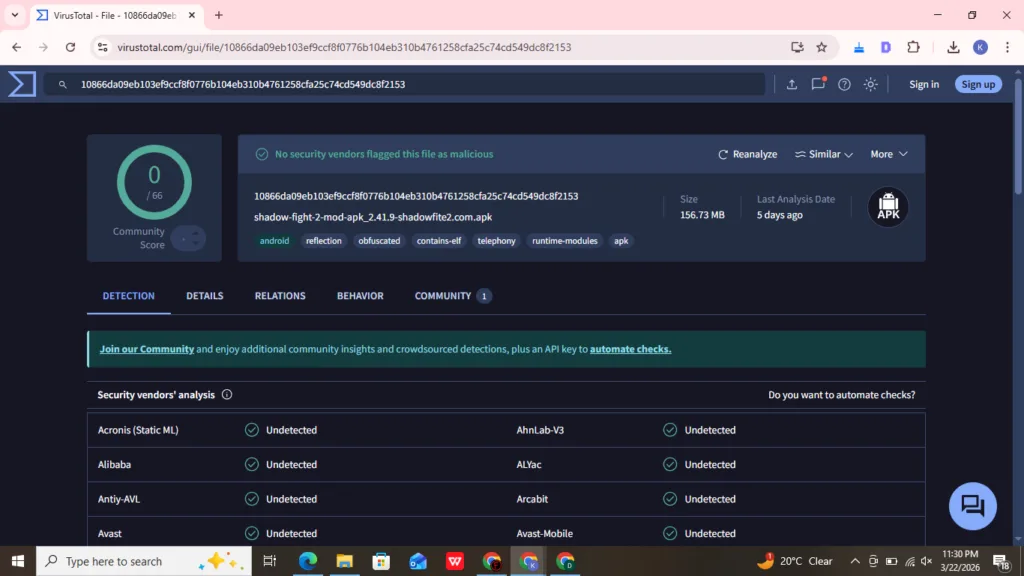The image size is (1024, 576).
Task: Click the telephony tag
Action: (496, 241)
